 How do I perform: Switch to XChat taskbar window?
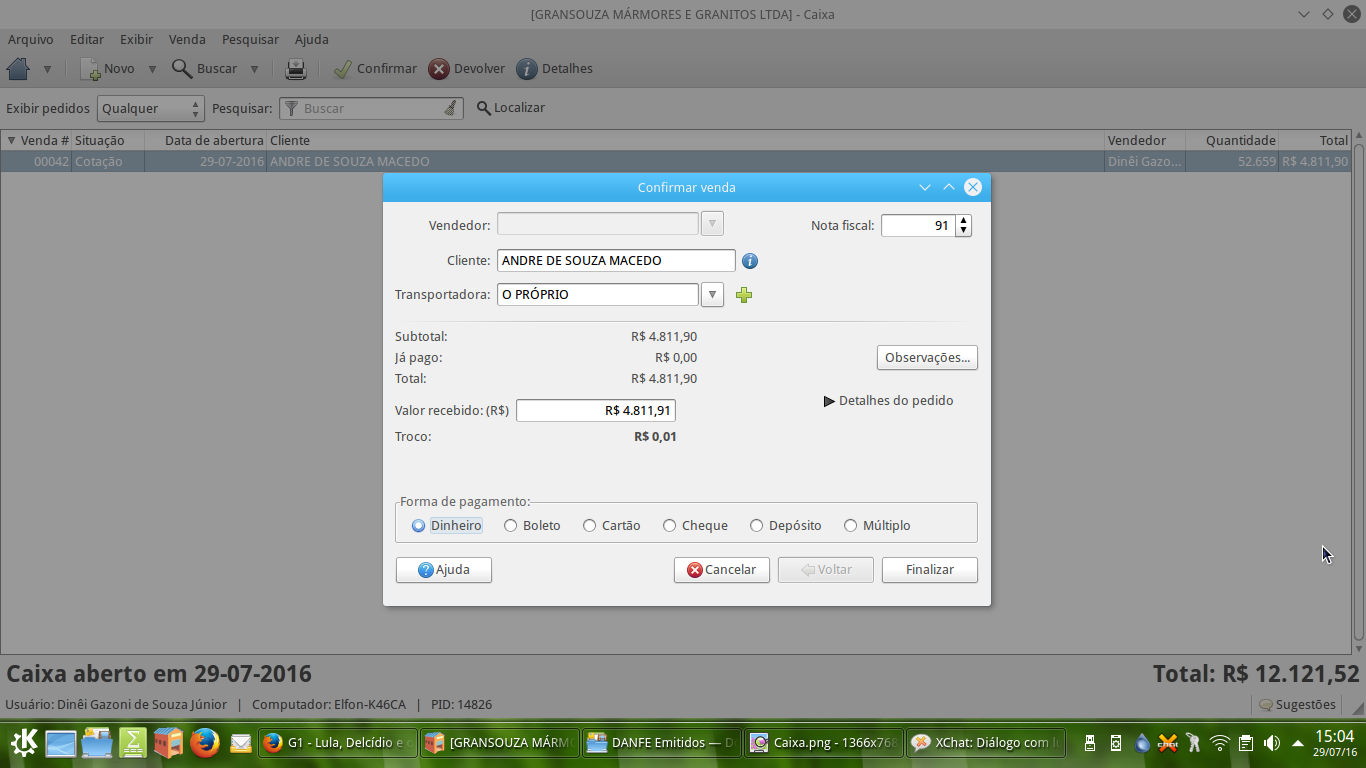(x=986, y=743)
